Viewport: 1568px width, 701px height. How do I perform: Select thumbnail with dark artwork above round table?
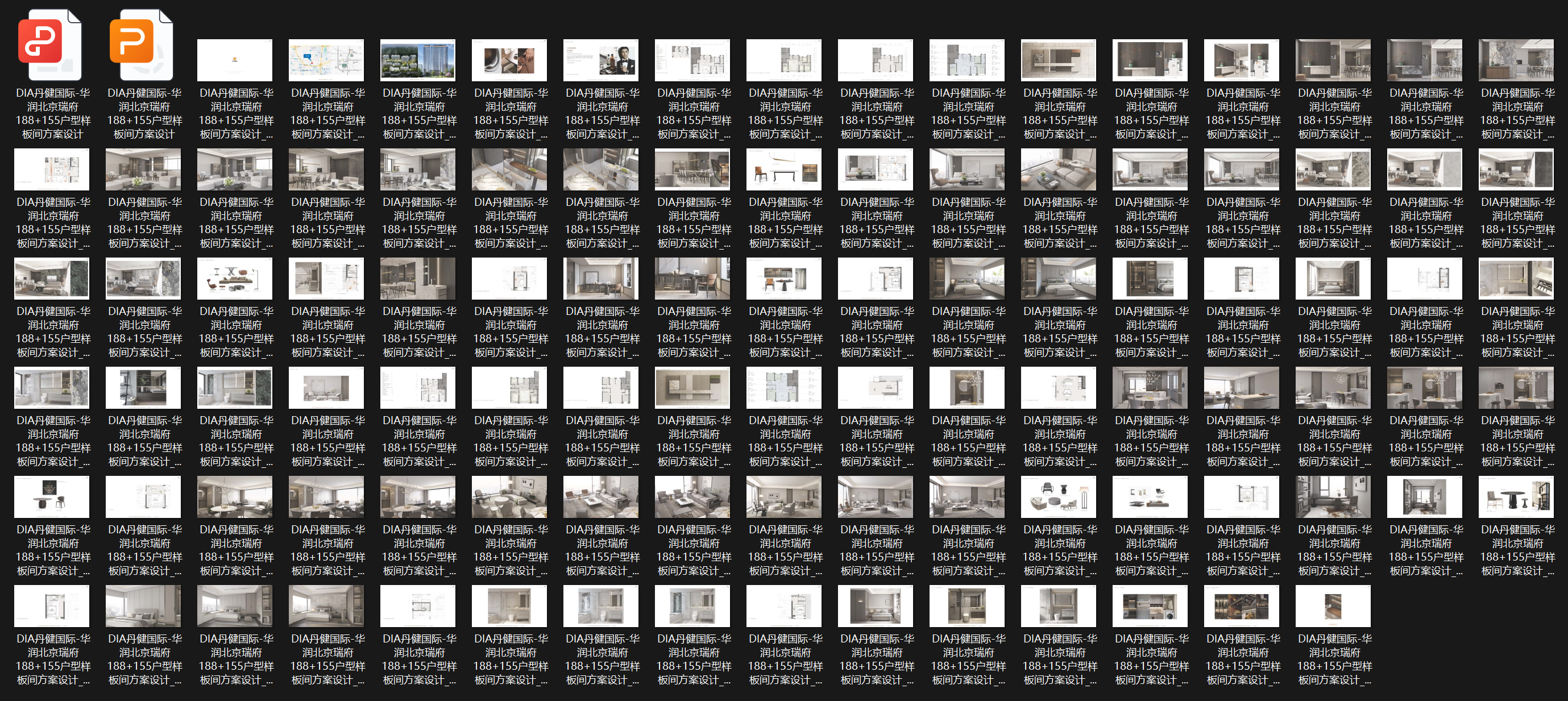click(51, 496)
